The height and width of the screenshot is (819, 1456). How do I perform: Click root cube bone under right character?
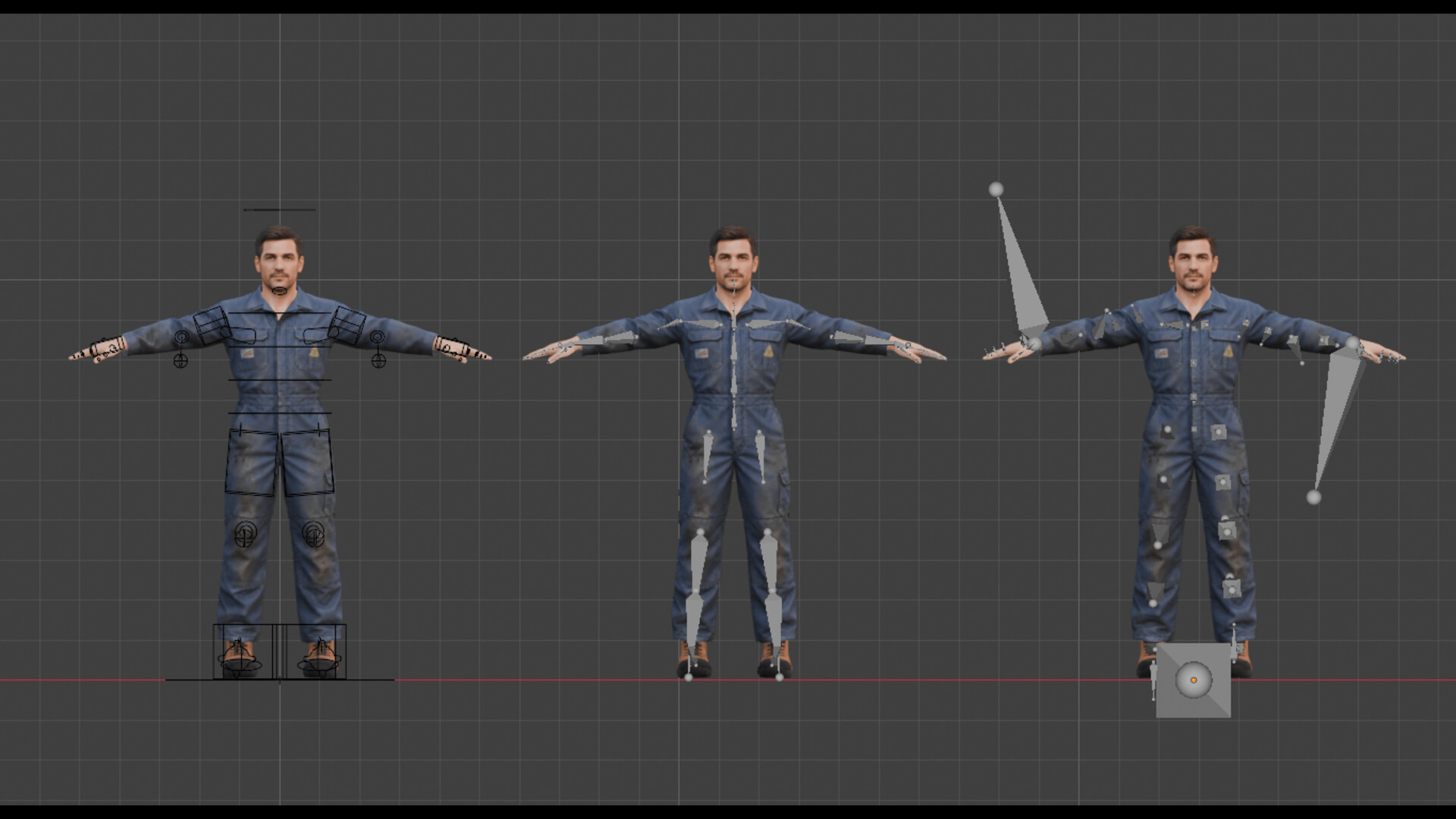(x=1193, y=680)
